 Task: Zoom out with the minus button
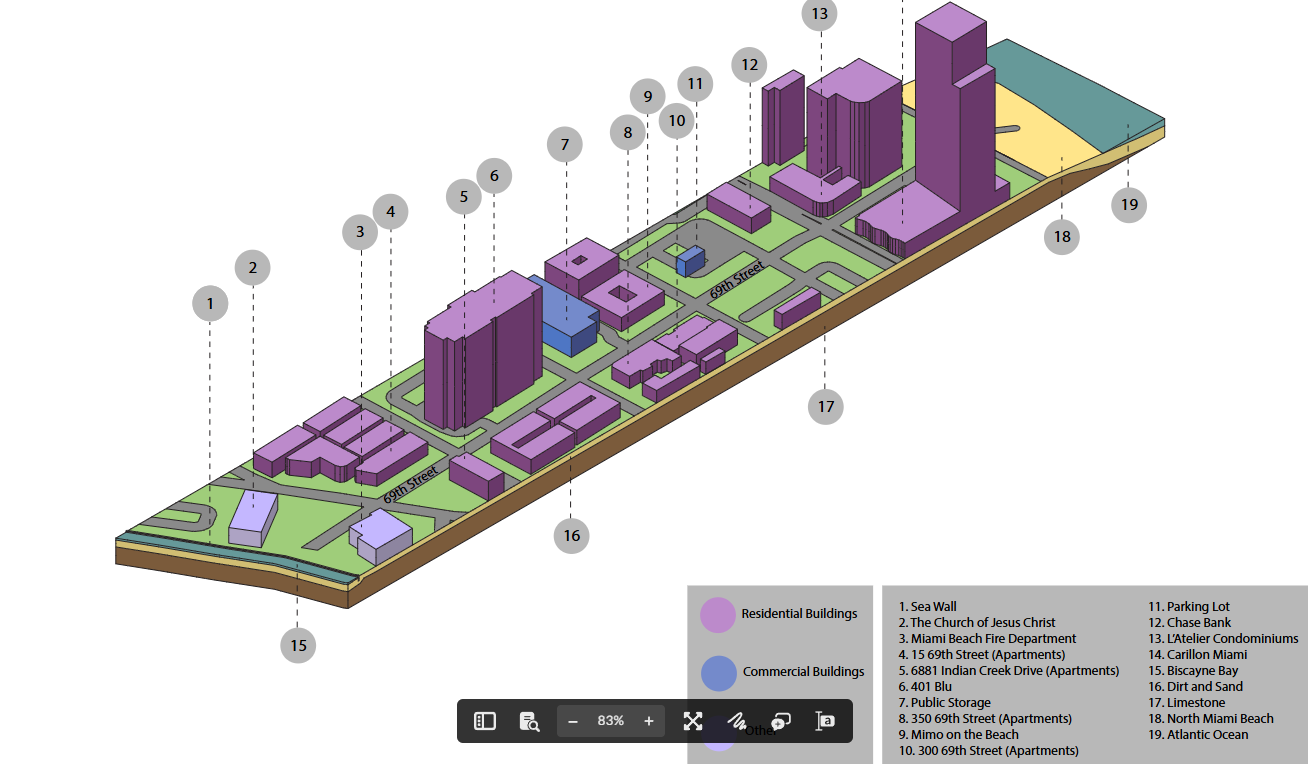click(x=573, y=721)
